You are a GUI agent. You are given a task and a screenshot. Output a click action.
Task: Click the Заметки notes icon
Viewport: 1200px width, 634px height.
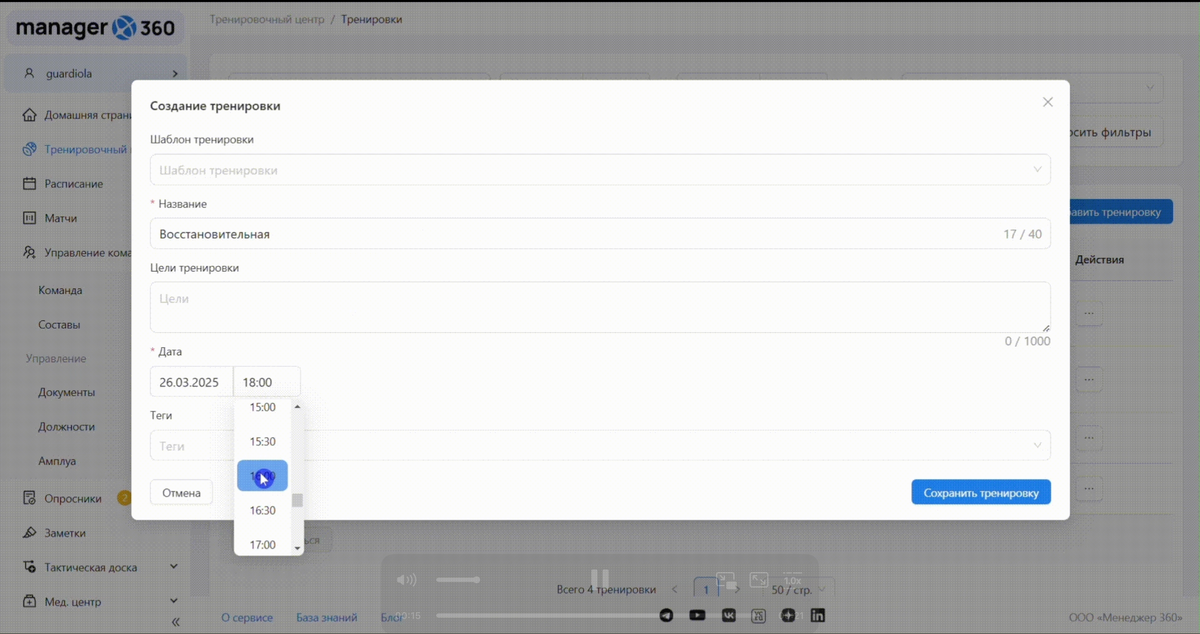(29, 533)
